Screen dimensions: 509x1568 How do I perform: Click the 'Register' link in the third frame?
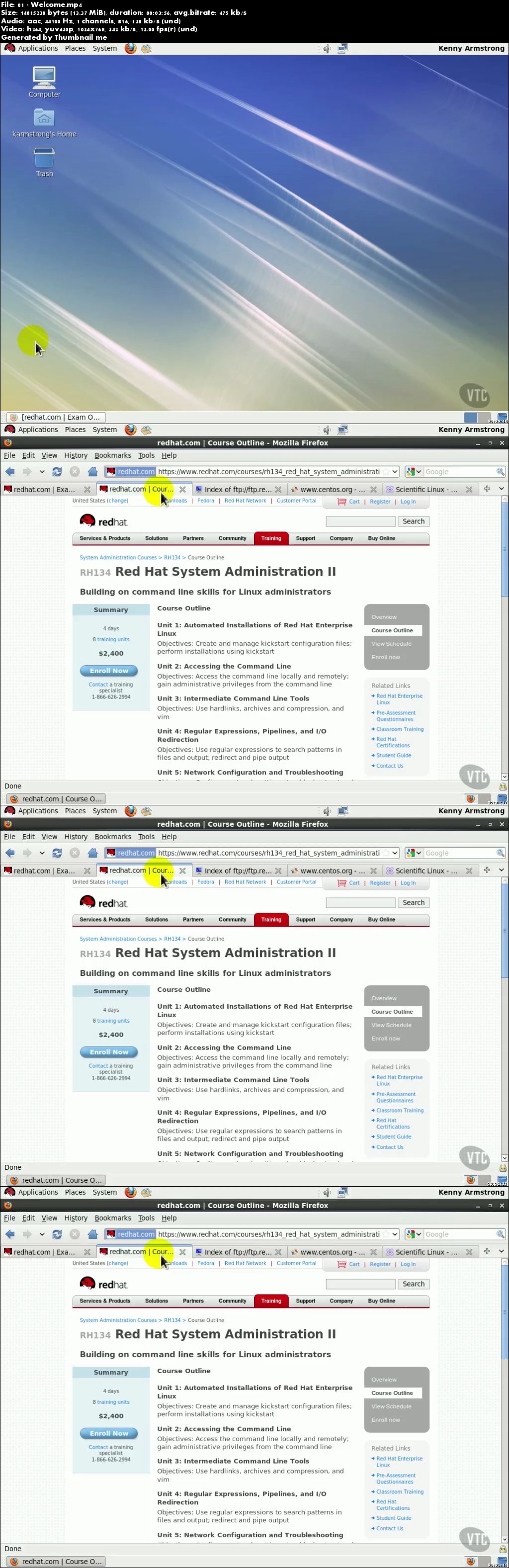[380, 882]
